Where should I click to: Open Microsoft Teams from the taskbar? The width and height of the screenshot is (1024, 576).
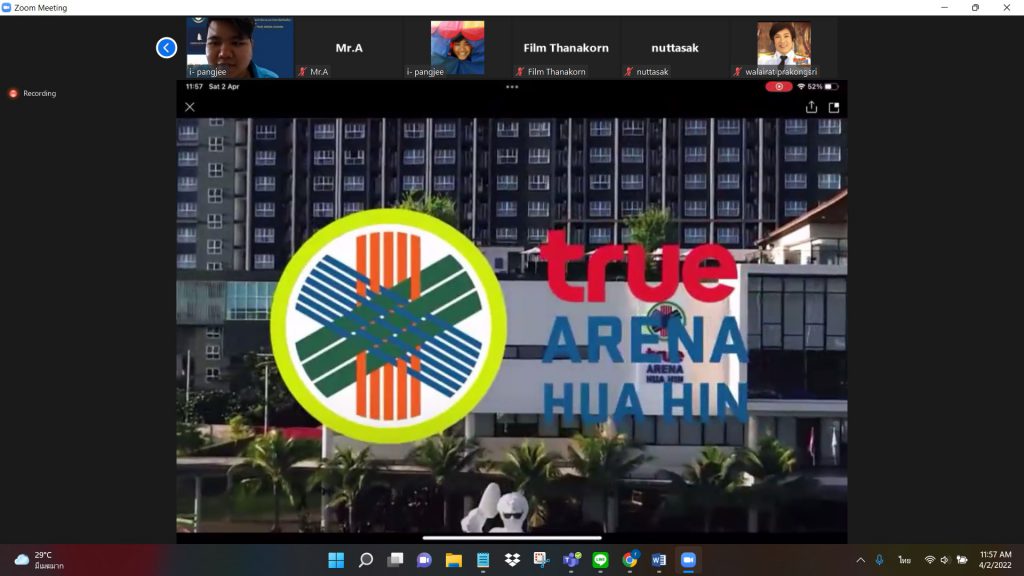[571, 560]
